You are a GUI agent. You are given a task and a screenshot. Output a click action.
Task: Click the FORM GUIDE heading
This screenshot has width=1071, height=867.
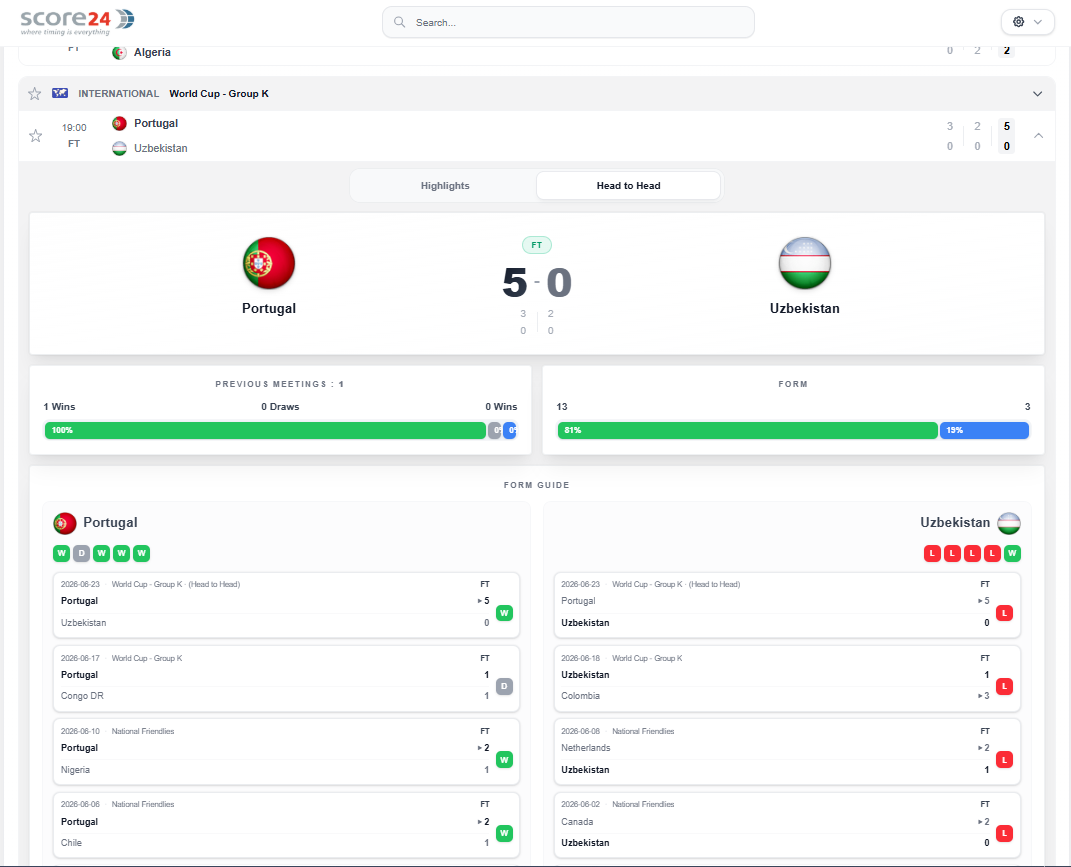pos(536,485)
